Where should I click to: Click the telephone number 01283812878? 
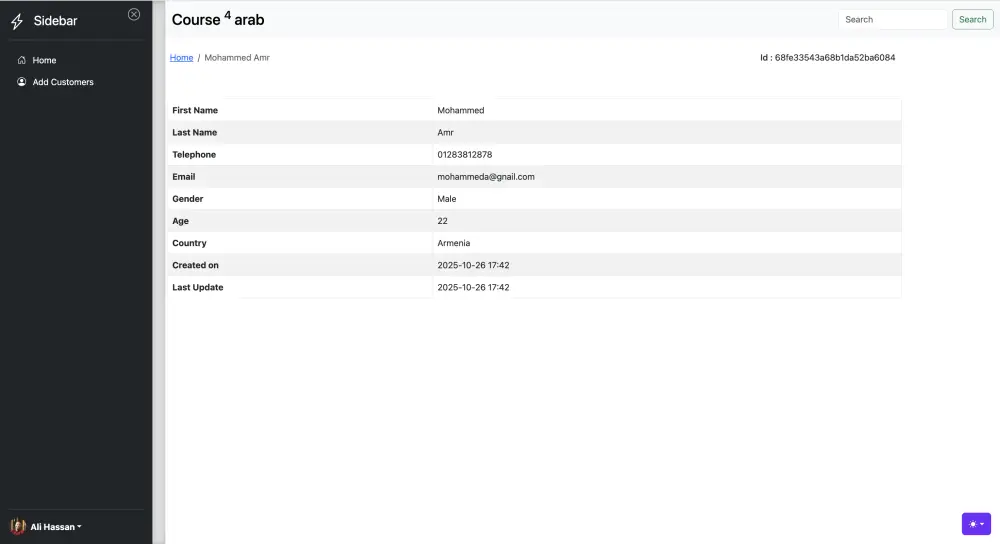pyautogui.click(x=465, y=155)
